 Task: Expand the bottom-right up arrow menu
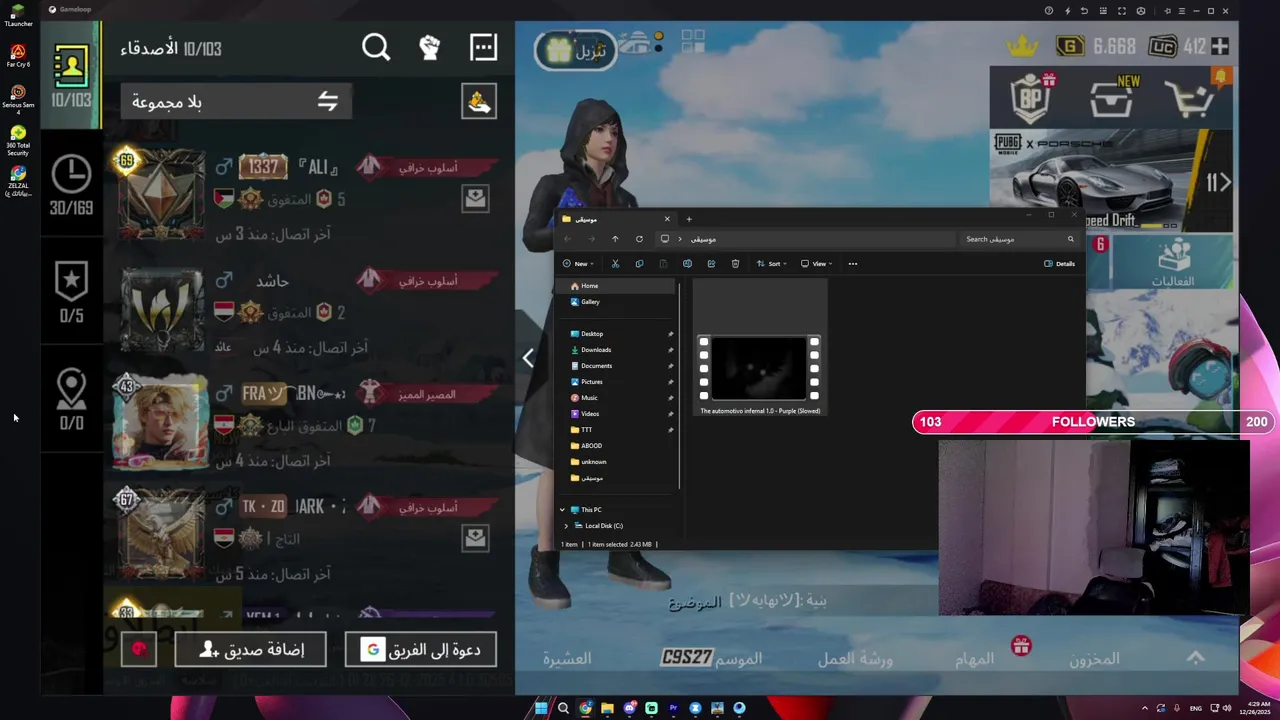[x=1195, y=657]
